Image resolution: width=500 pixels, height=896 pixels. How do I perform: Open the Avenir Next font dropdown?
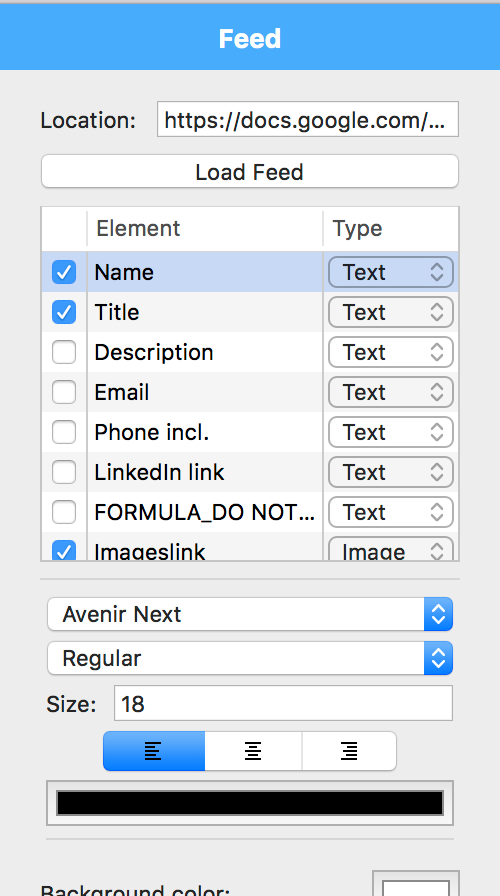click(250, 614)
